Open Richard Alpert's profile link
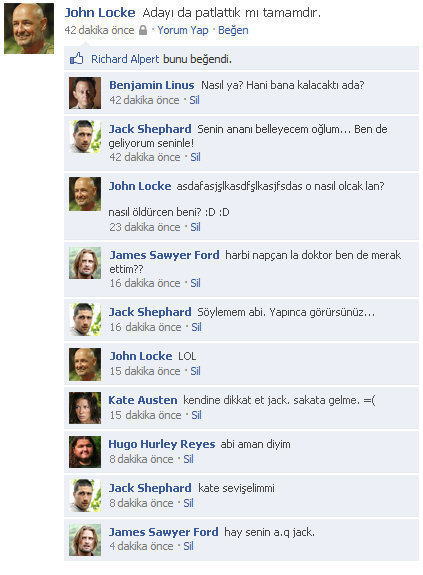This screenshot has height=575, width=423. coord(125,59)
